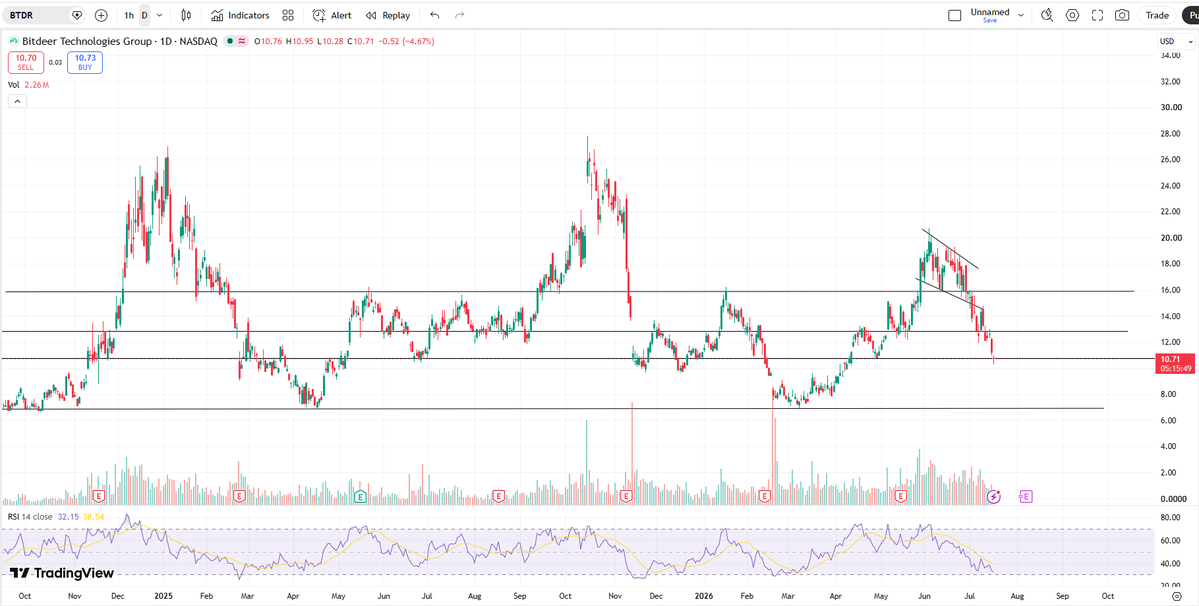This screenshot has height=606, width=1199.
Task: Click the red earnings E marker near March 2025
Action: pos(240,497)
